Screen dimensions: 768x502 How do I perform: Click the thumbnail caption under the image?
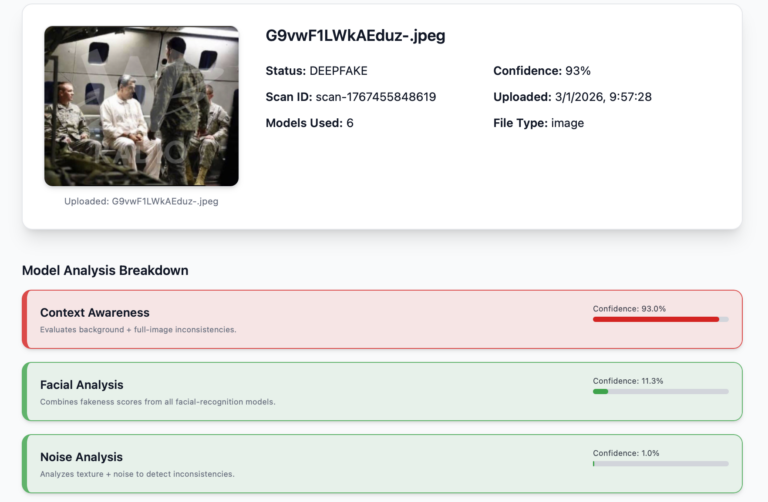141,201
